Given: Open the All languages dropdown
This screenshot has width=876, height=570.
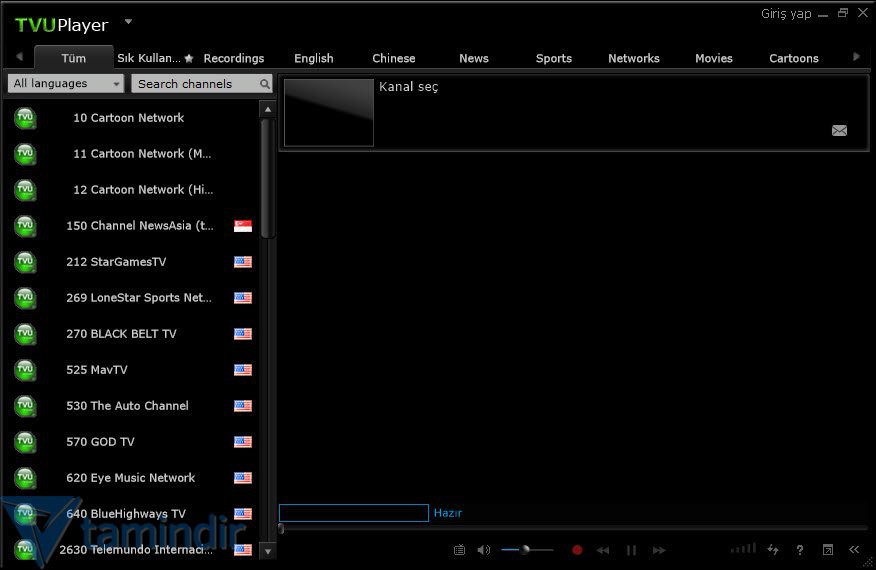Looking at the screenshot, I should pyautogui.click(x=65, y=84).
